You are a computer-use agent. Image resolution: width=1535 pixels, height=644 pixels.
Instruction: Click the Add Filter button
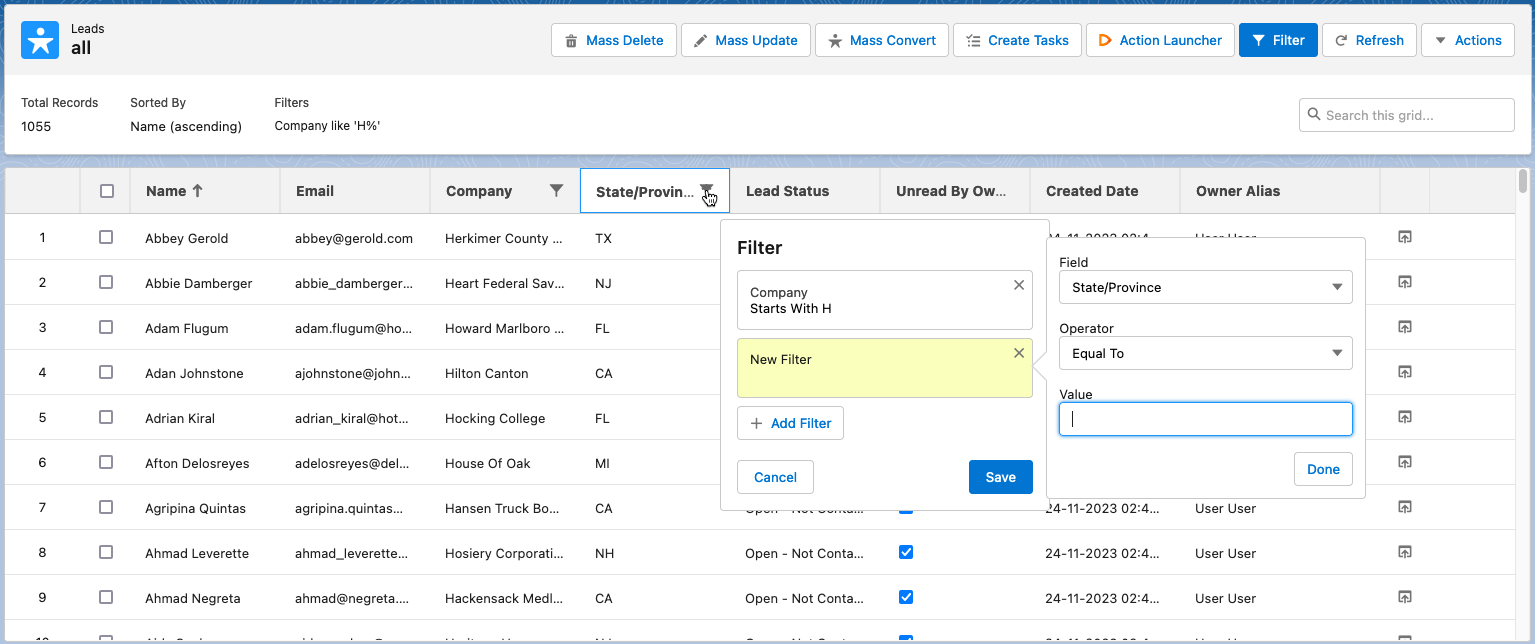[x=791, y=423]
